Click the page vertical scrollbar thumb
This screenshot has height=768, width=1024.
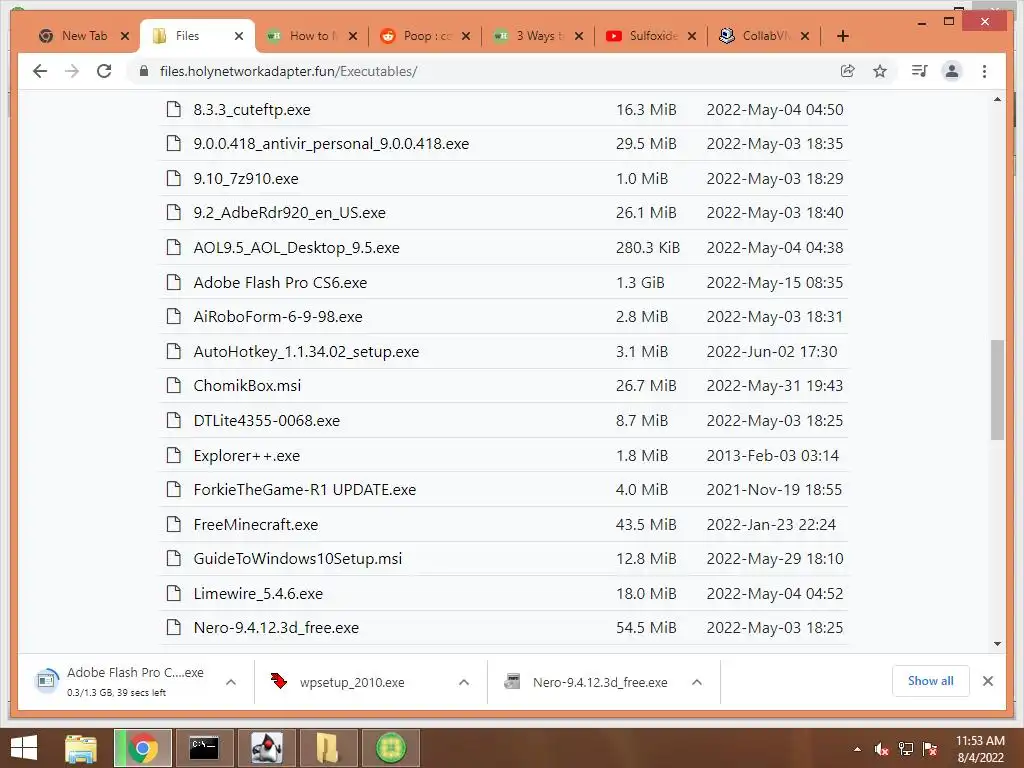pyautogui.click(x=997, y=390)
